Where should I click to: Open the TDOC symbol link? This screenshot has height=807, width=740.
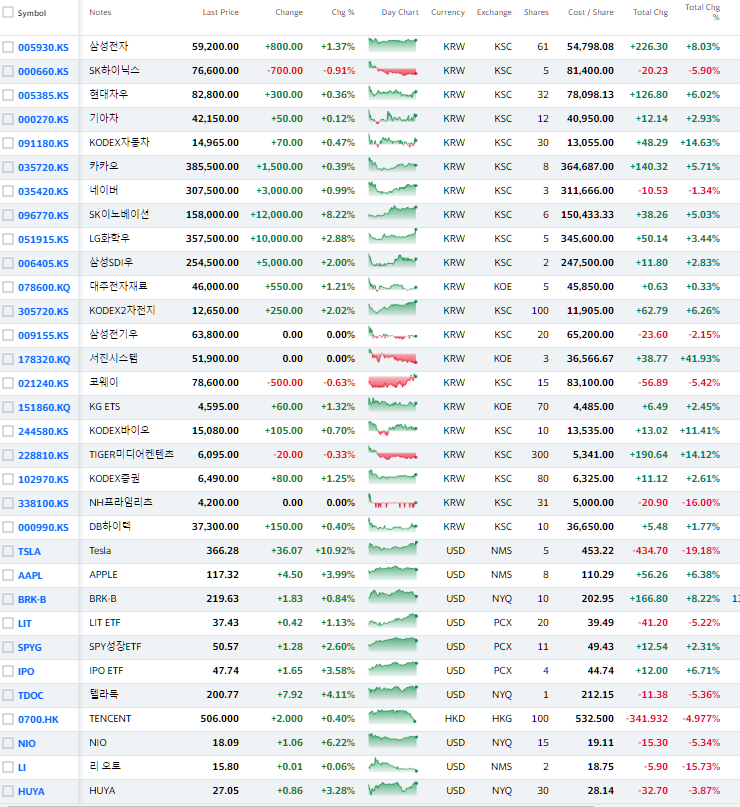(30, 695)
